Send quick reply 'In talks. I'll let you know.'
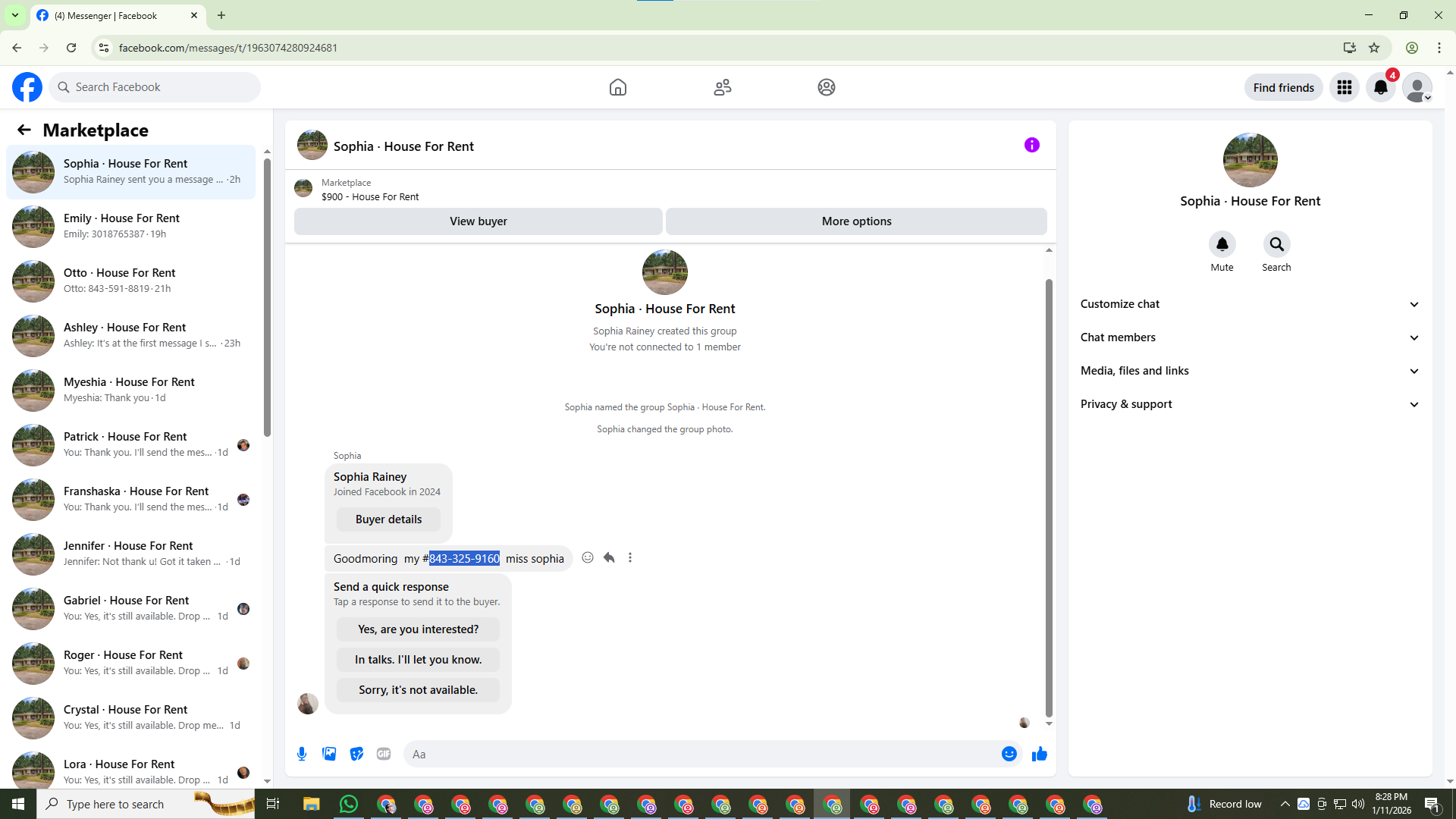This screenshot has width=1456, height=819. (x=418, y=660)
